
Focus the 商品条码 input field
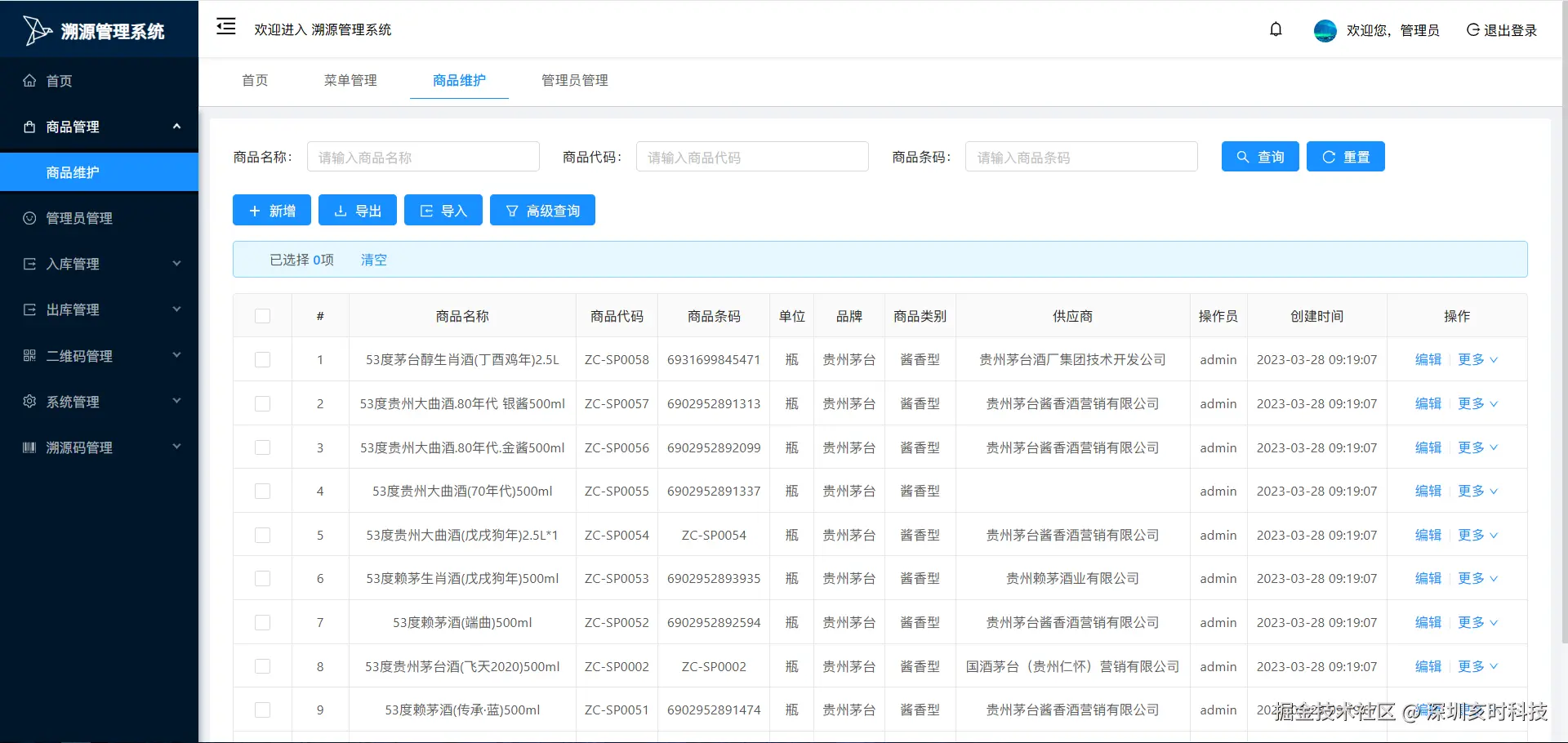pos(1081,157)
